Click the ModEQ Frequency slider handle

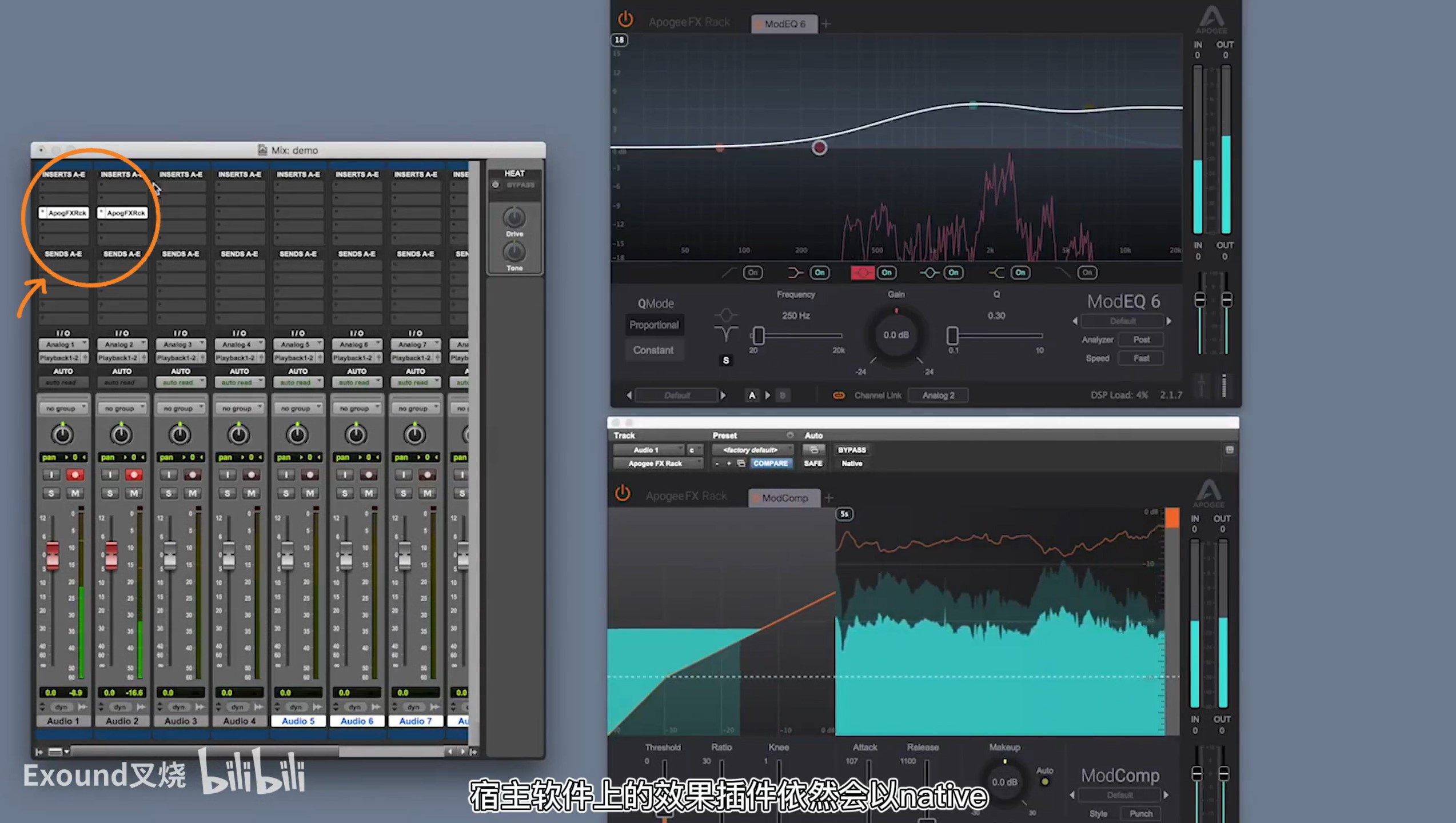point(758,335)
